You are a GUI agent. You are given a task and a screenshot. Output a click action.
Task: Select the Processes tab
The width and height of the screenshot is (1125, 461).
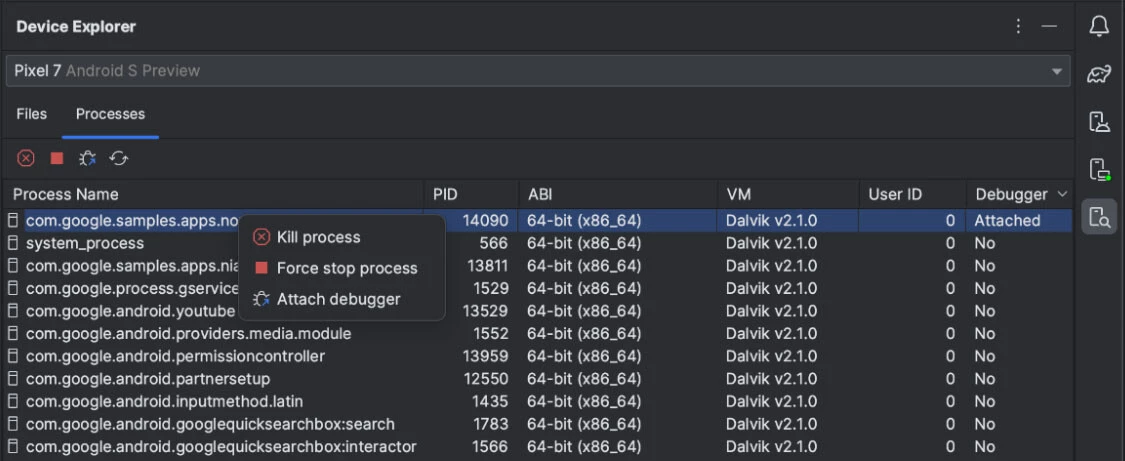[110, 114]
